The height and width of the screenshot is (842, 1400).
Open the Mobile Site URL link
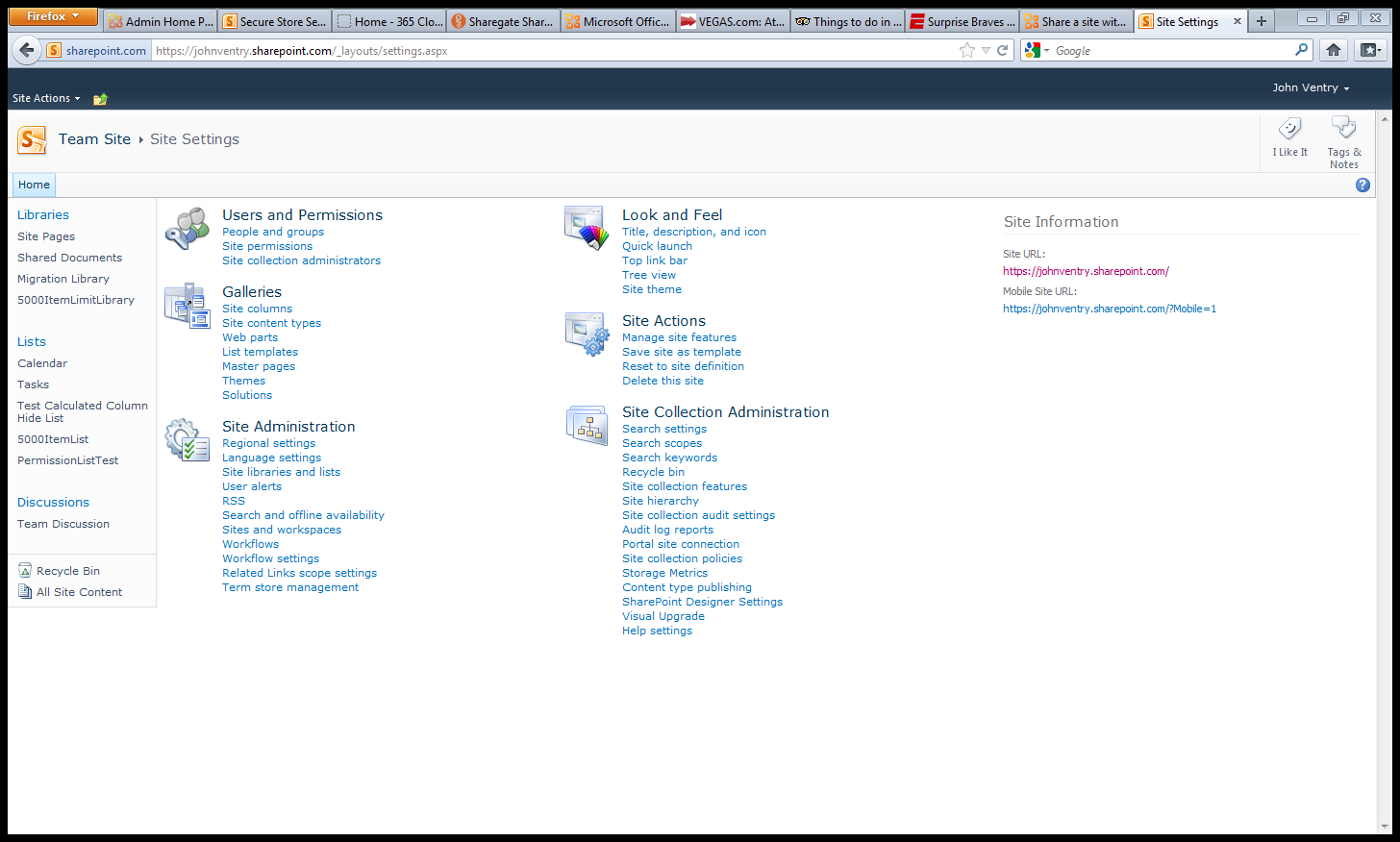click(x=1110, y=309)
